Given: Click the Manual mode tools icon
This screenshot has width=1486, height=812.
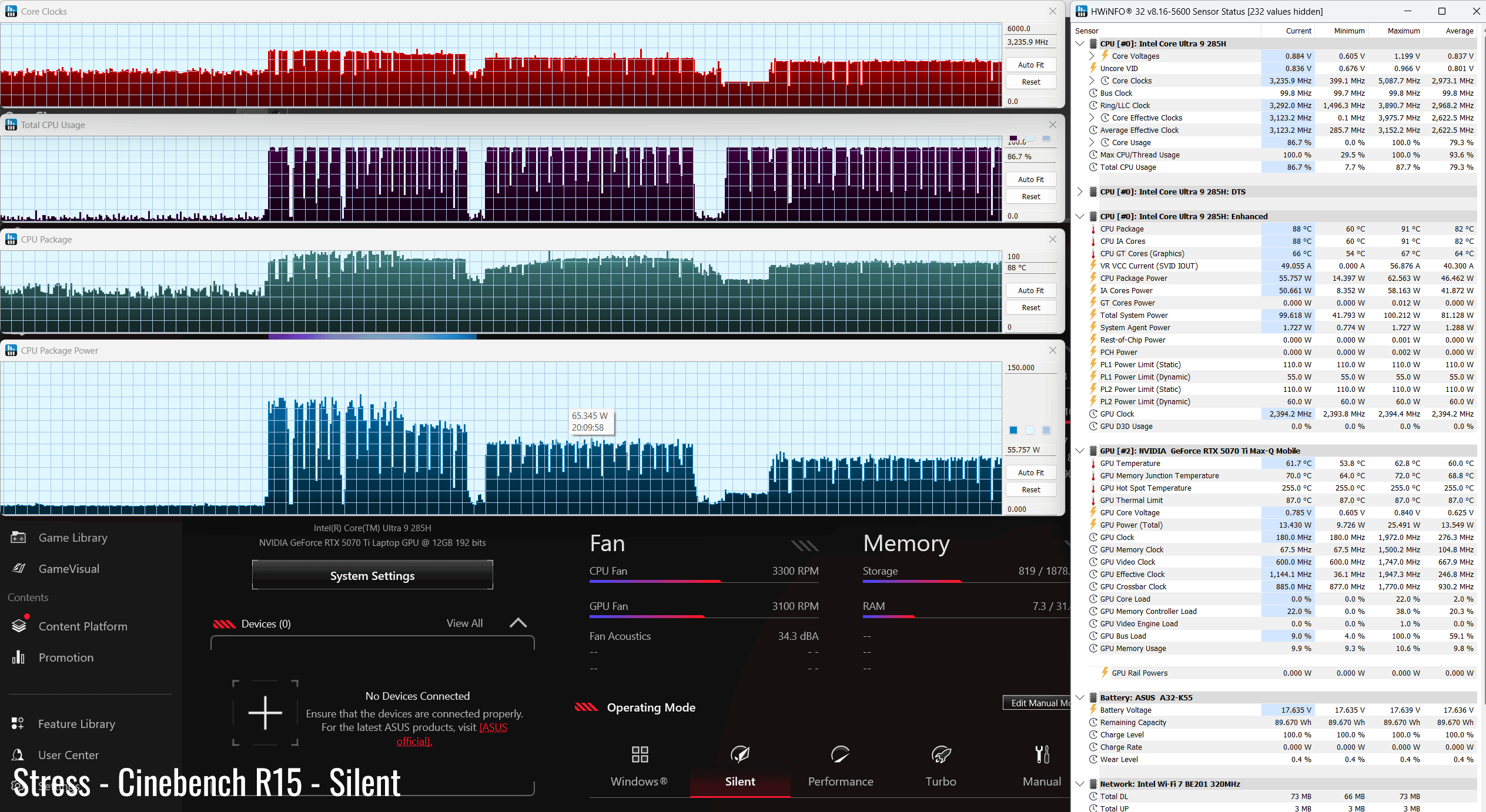Looking at the screenshot, I should 1042,754.
